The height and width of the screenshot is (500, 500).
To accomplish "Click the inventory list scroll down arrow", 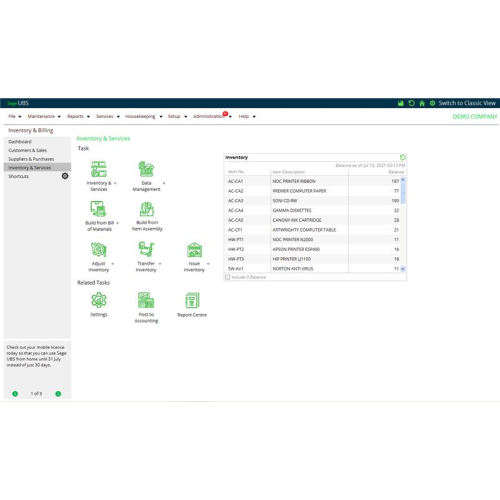I will point(403,269).
